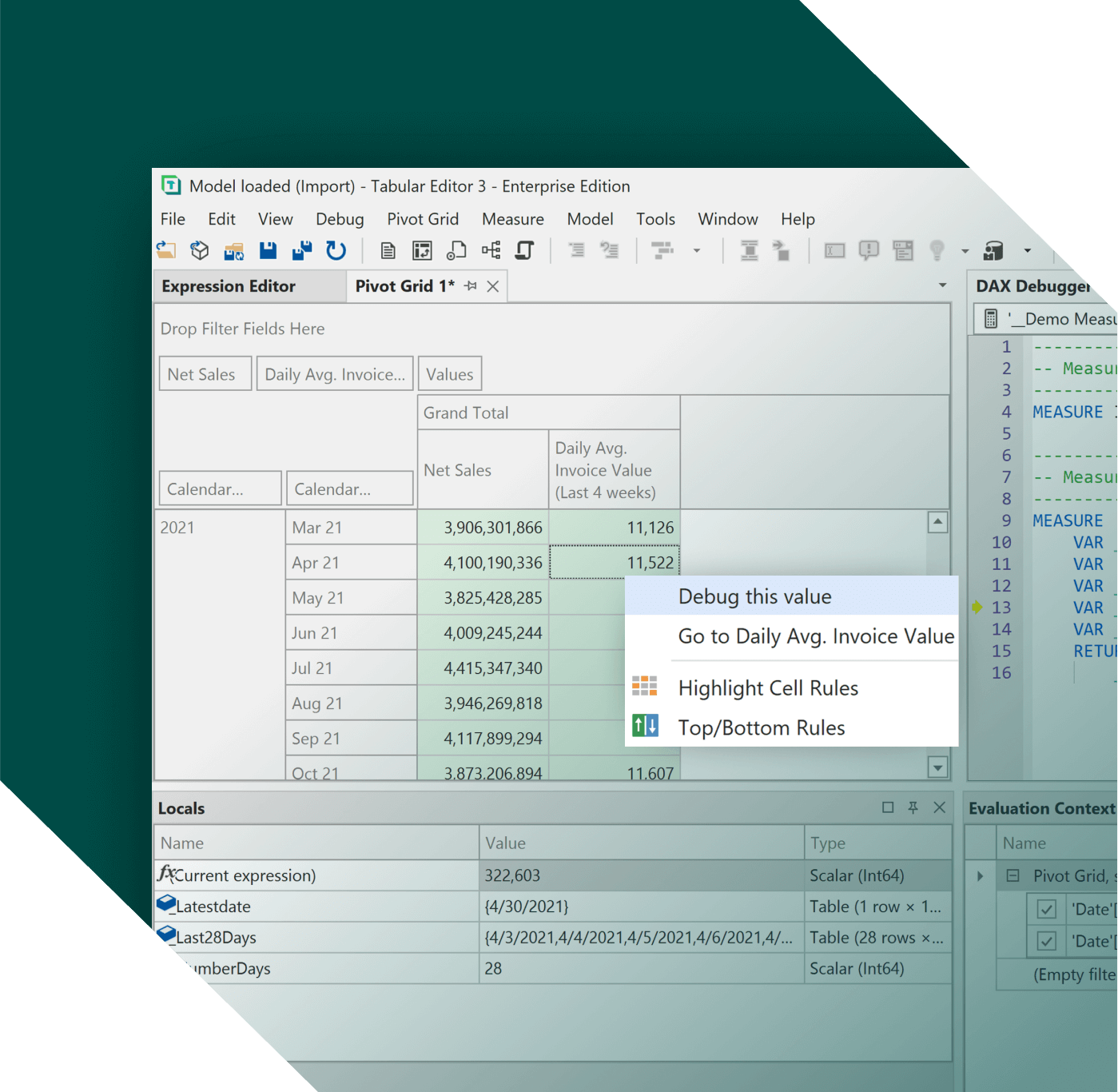Pin the Locals panel

point(913,807)
